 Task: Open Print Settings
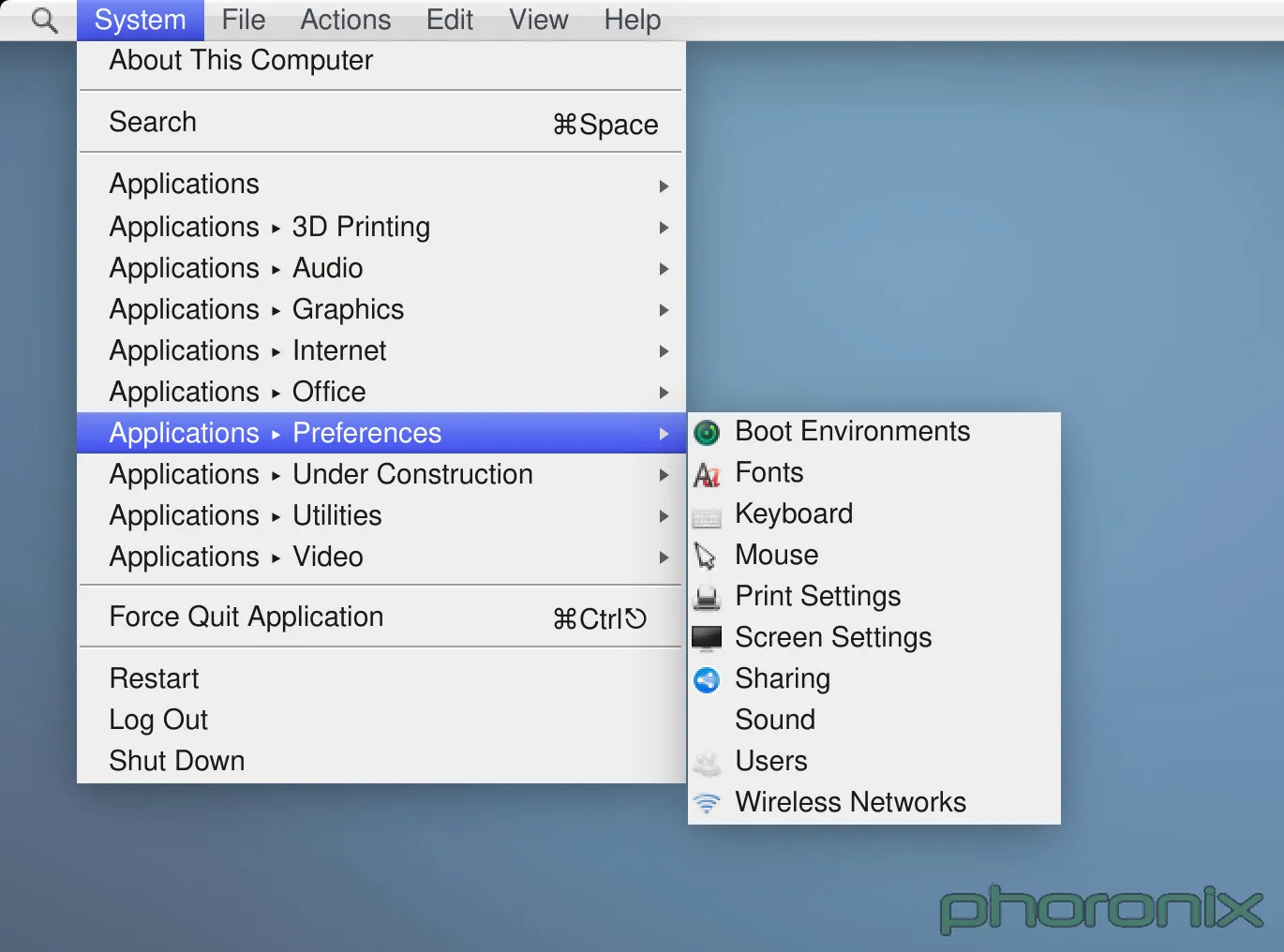[818, 596]
